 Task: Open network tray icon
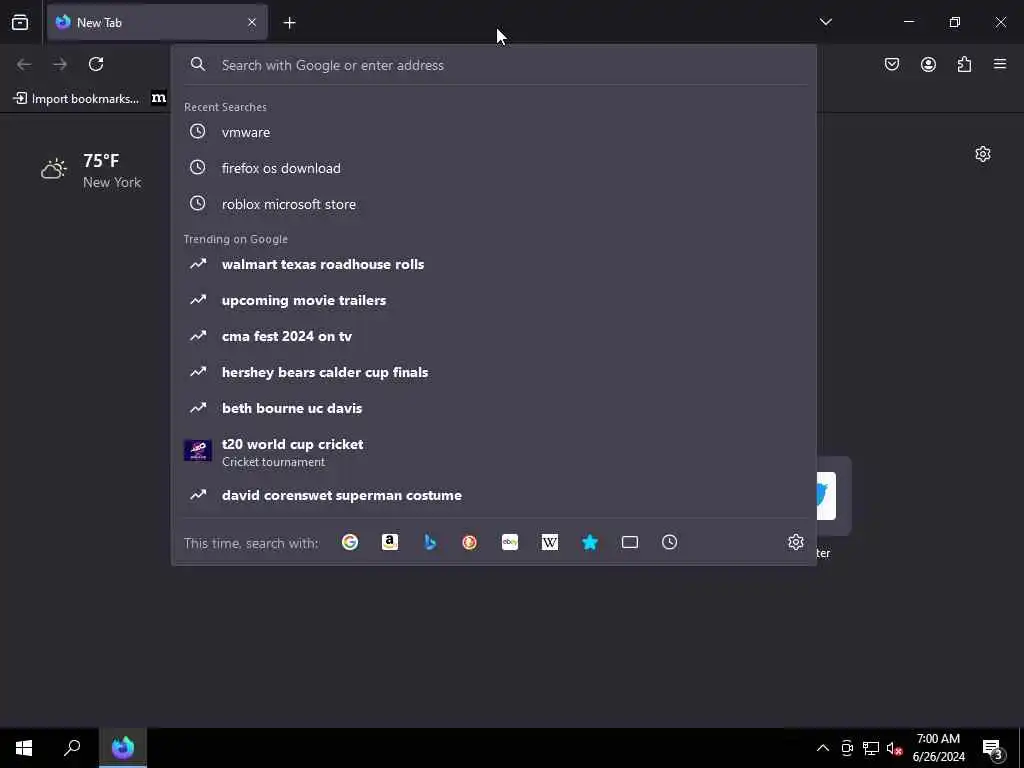[871, 748]
